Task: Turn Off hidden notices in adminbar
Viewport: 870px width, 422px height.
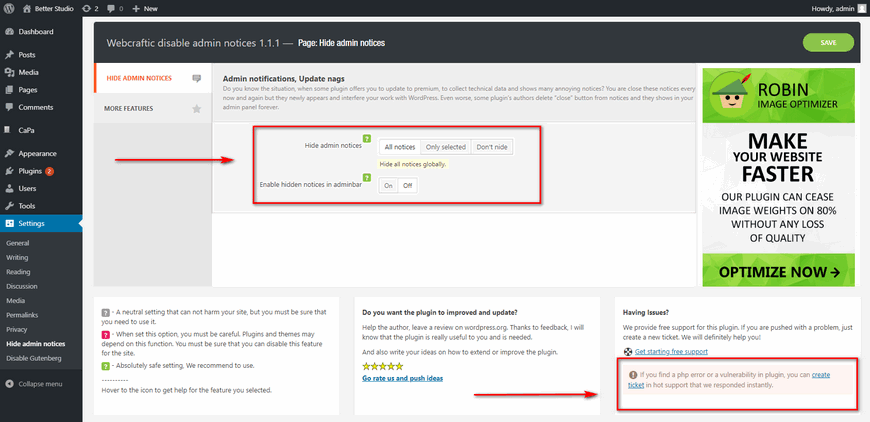Action: pyautogui.click(x=408, y=186)
